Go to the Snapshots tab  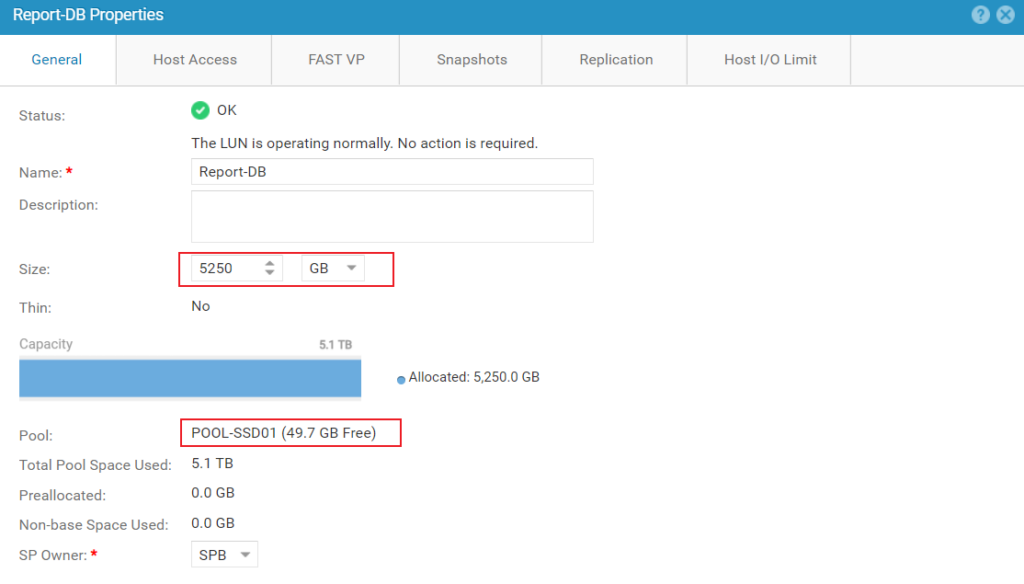(x=472, y=60)
